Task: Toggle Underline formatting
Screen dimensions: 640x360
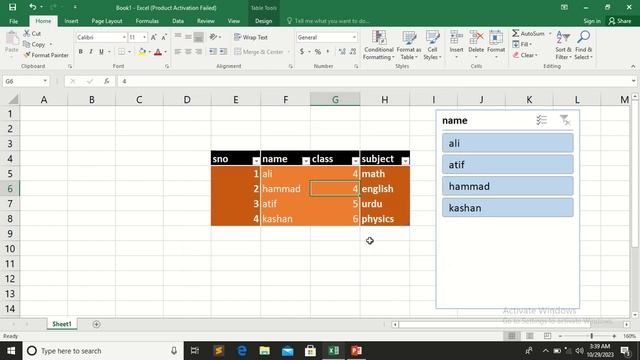Action: (x=101, y=52)
